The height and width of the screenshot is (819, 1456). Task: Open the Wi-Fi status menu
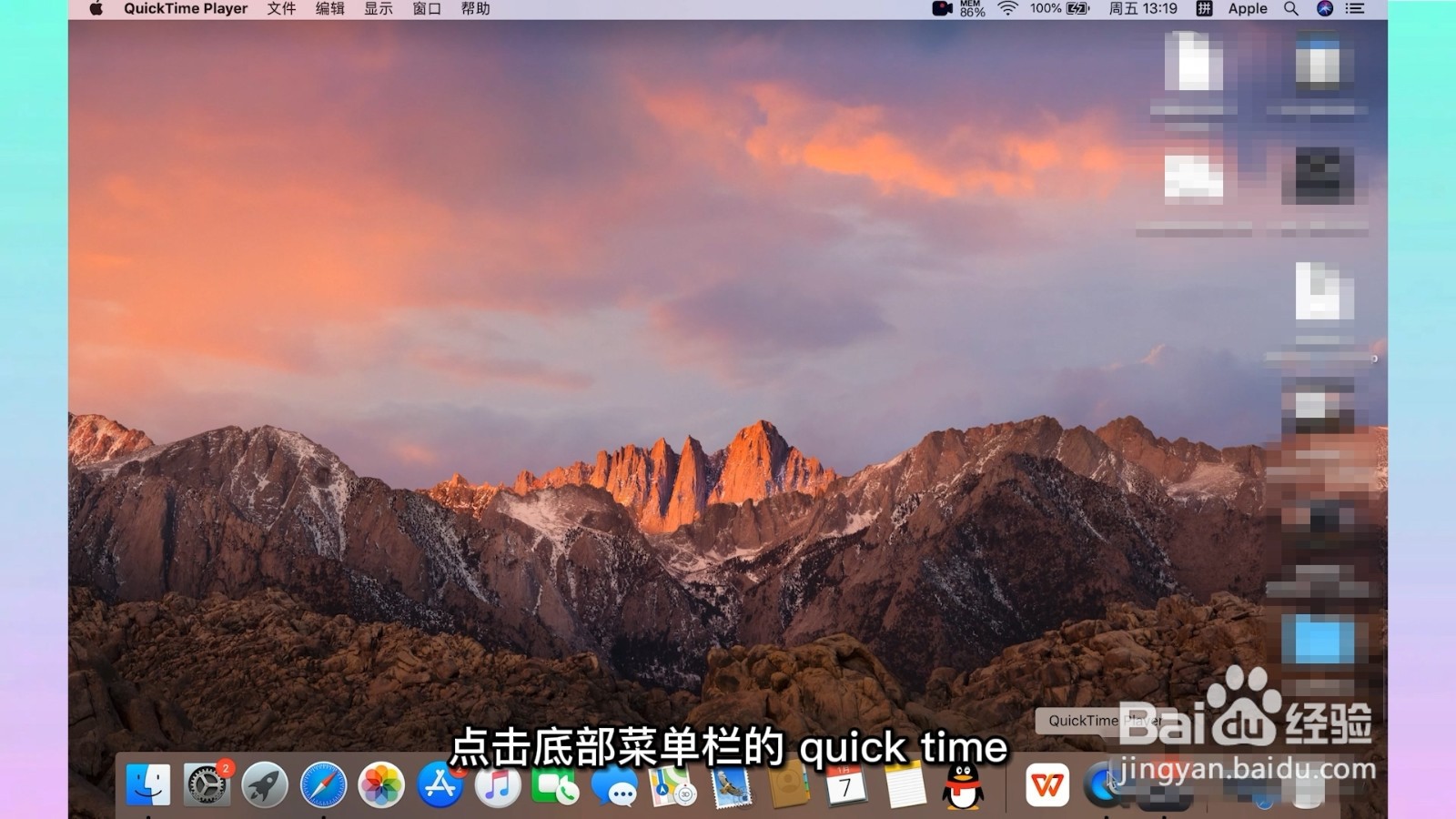point(1007,9)
